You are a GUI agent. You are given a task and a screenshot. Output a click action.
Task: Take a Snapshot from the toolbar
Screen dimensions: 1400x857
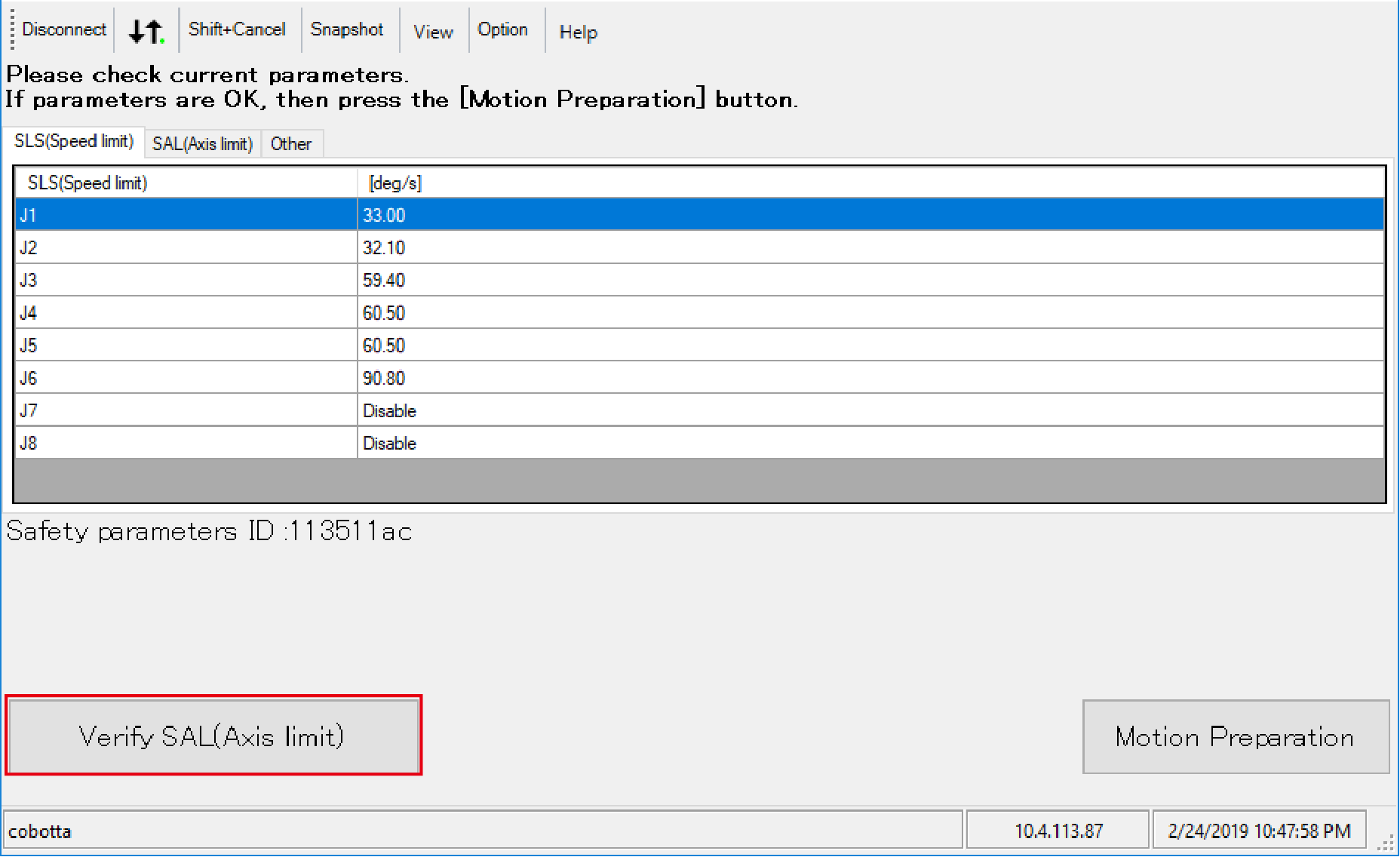coord(347,29)
